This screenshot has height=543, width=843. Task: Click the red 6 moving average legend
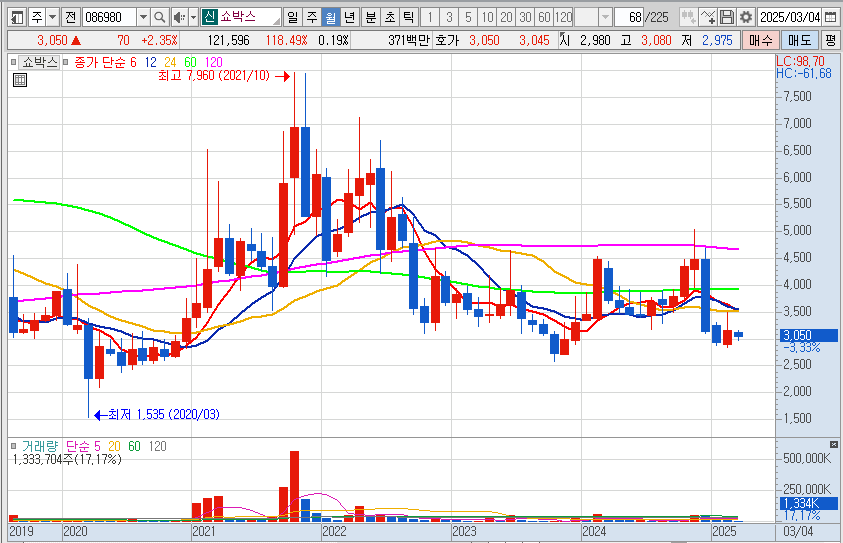[133, 62]
